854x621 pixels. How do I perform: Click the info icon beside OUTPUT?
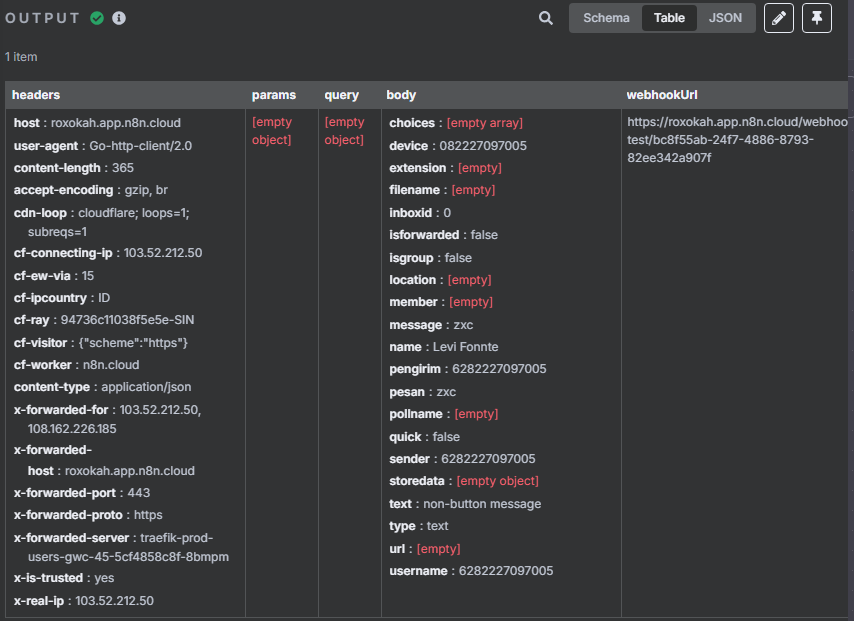pos(119,18)
